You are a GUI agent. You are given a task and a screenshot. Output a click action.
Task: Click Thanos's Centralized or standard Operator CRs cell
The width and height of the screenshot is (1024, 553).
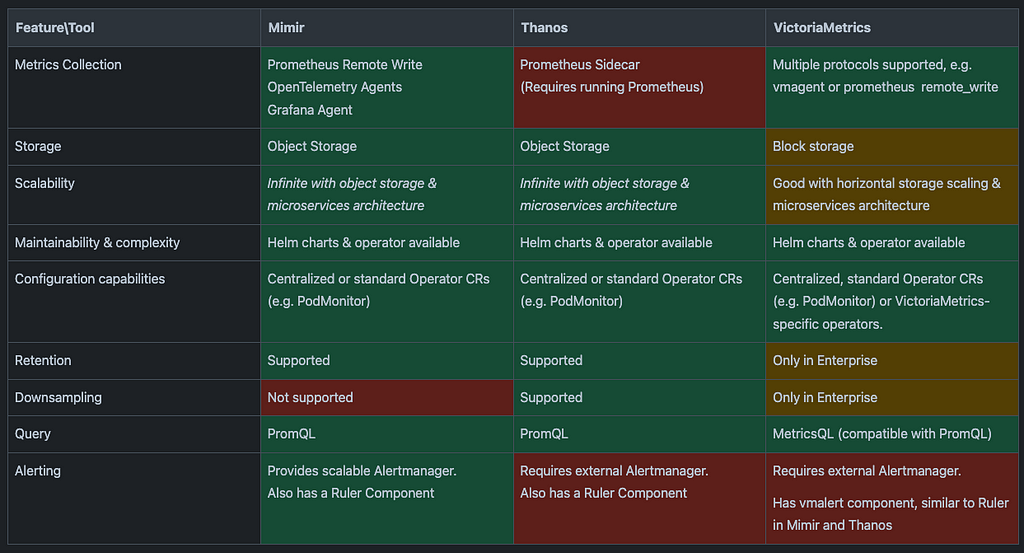tap(639, 302)
